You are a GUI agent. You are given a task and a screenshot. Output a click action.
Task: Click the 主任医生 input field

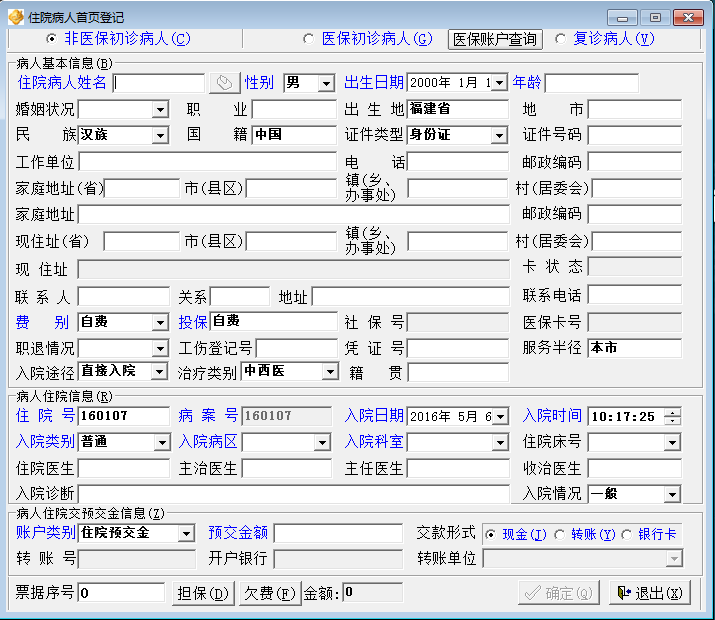458,469
